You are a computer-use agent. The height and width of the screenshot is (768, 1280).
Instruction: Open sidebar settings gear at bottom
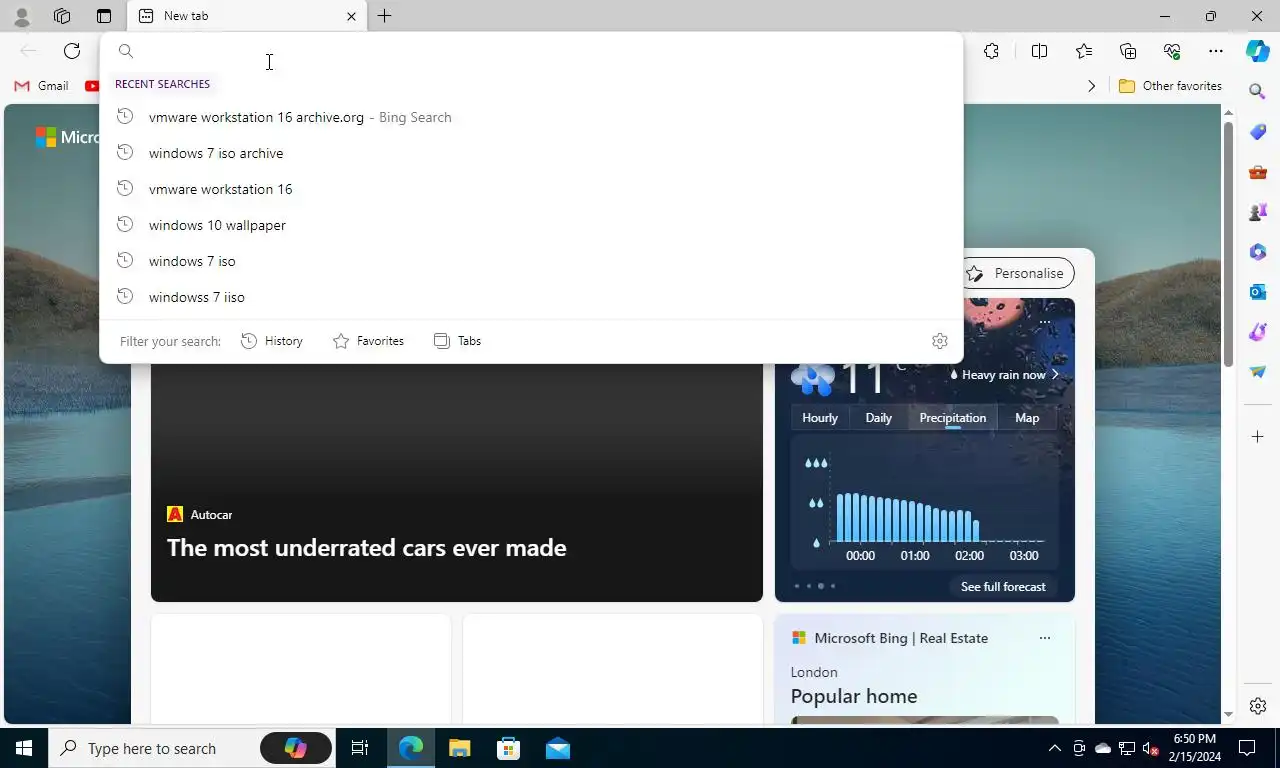[x=1258, y=706]
